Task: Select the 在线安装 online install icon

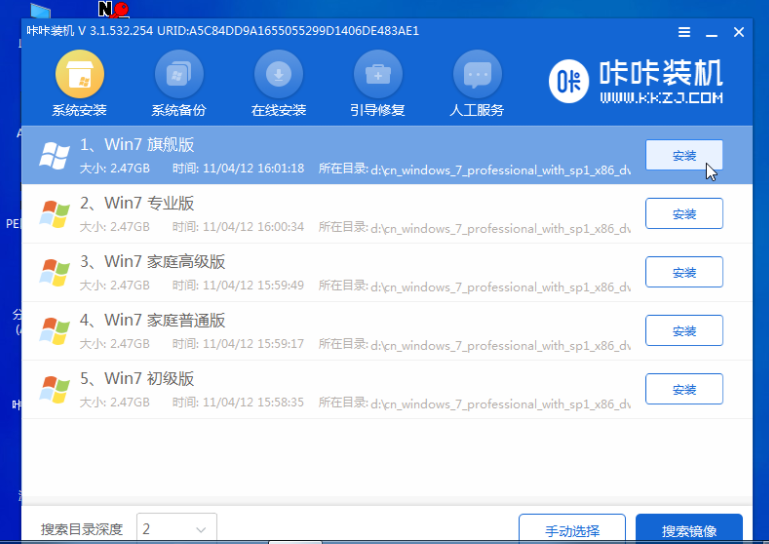Action: 278,75
